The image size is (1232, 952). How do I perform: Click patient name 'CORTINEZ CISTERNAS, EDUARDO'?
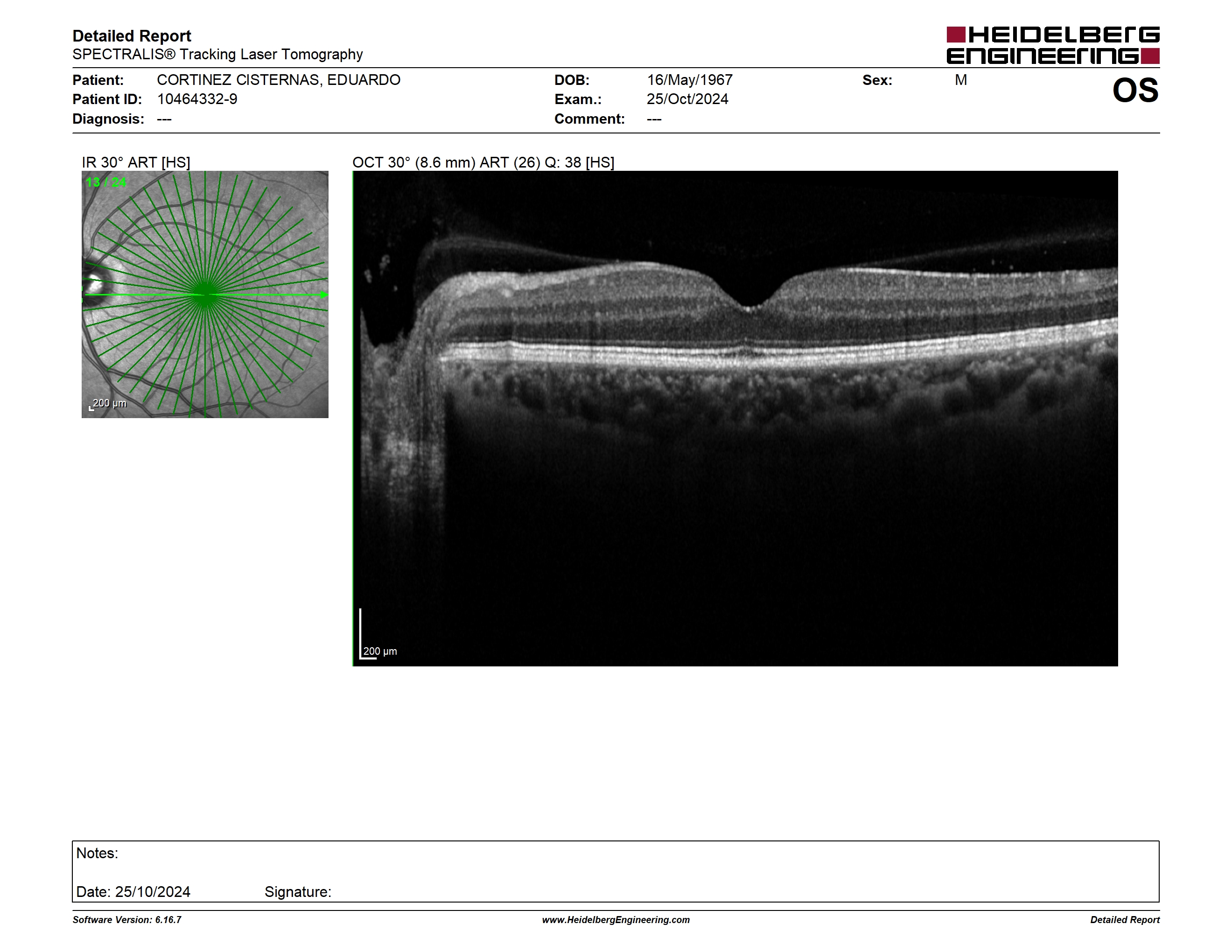point(279,80)
